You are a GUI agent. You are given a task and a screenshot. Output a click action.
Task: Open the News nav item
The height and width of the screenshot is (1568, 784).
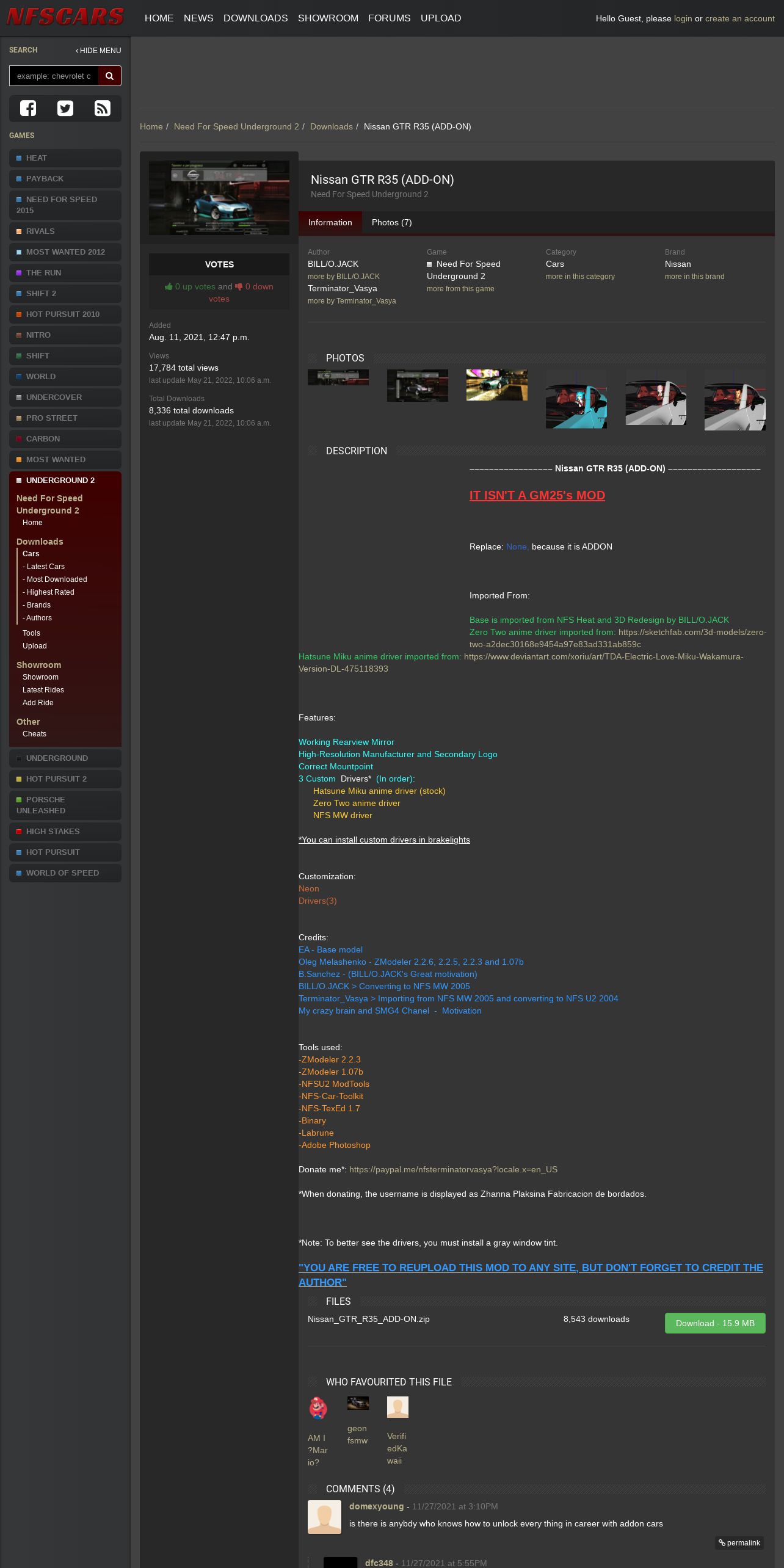click(198, 18)
